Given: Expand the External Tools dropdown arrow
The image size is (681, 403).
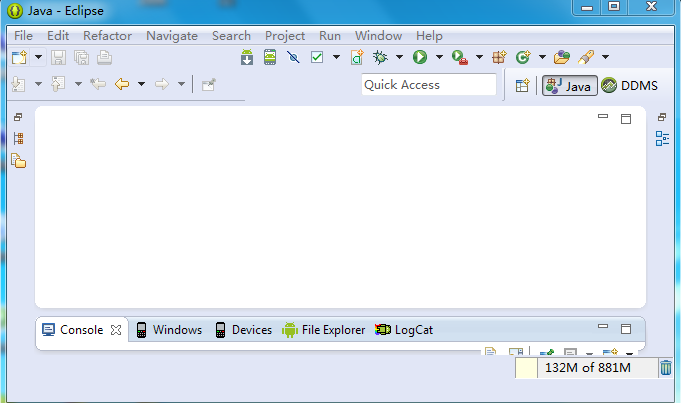Looking at the screenshot, I should point(479,57).
